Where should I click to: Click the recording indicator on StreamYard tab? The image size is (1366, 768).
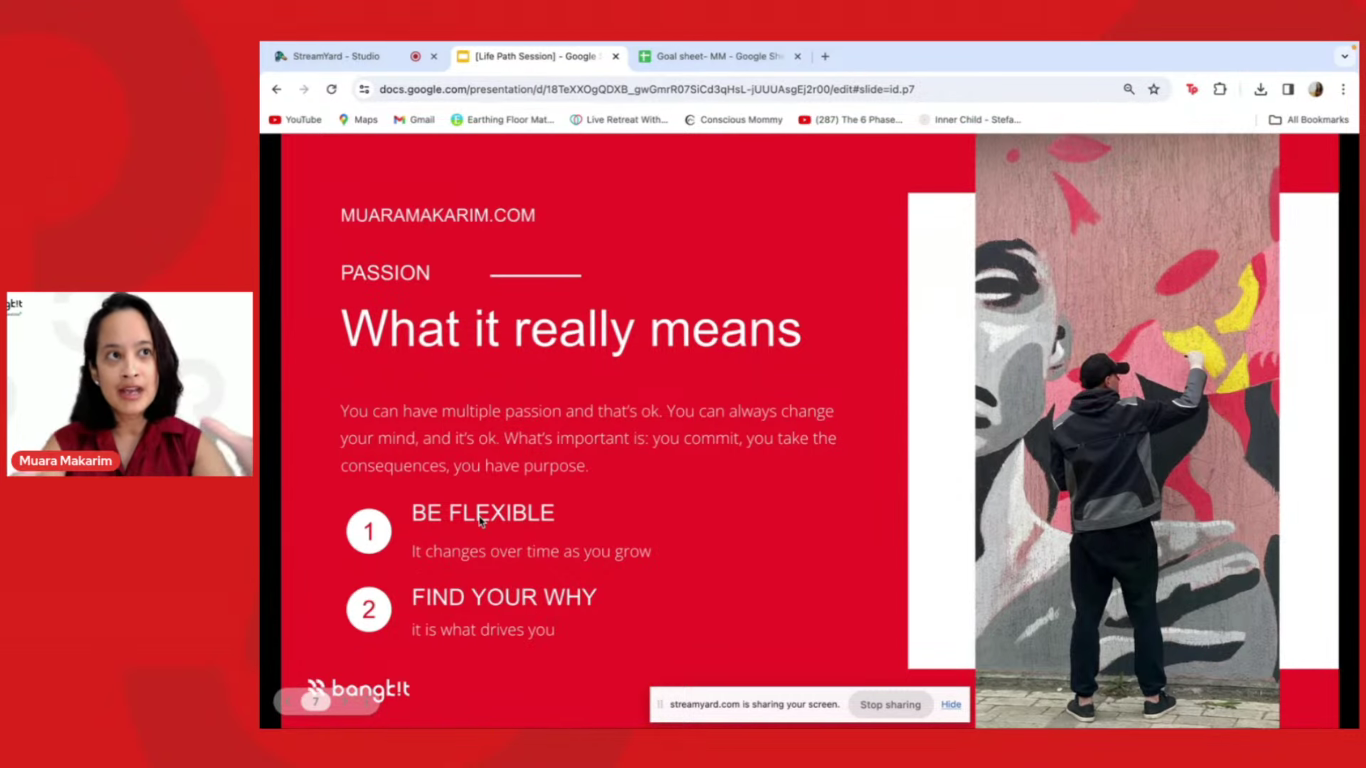[x=415, y=57]
